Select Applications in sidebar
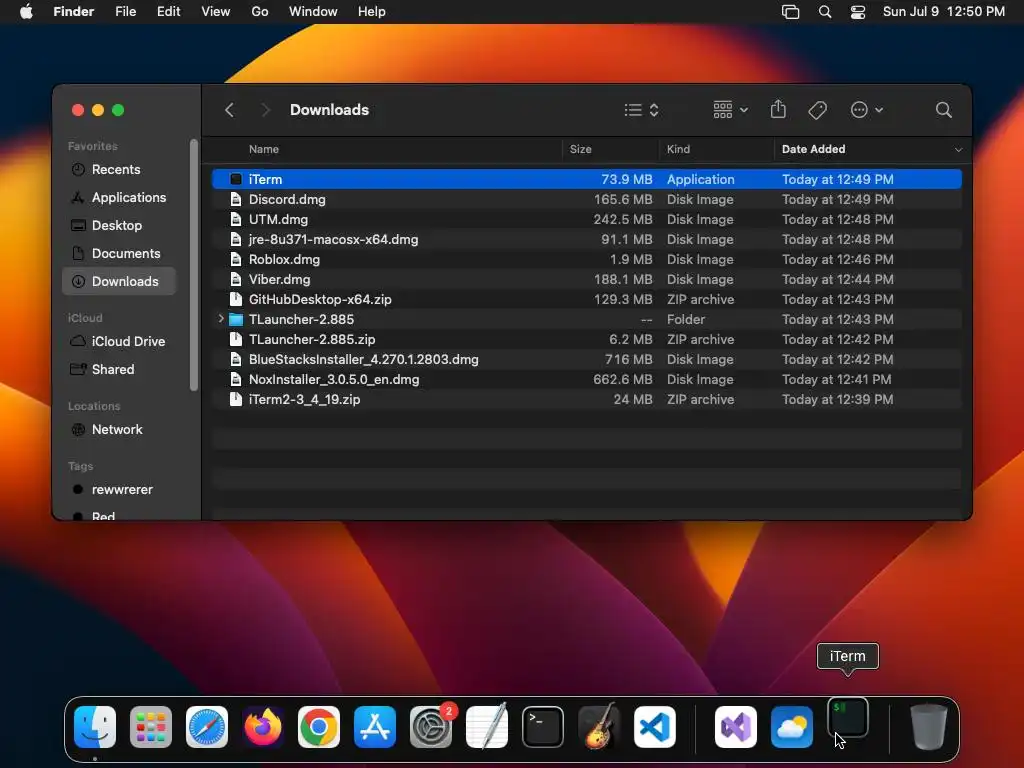This screenshot has width=1024, height=768. (119, 197)
